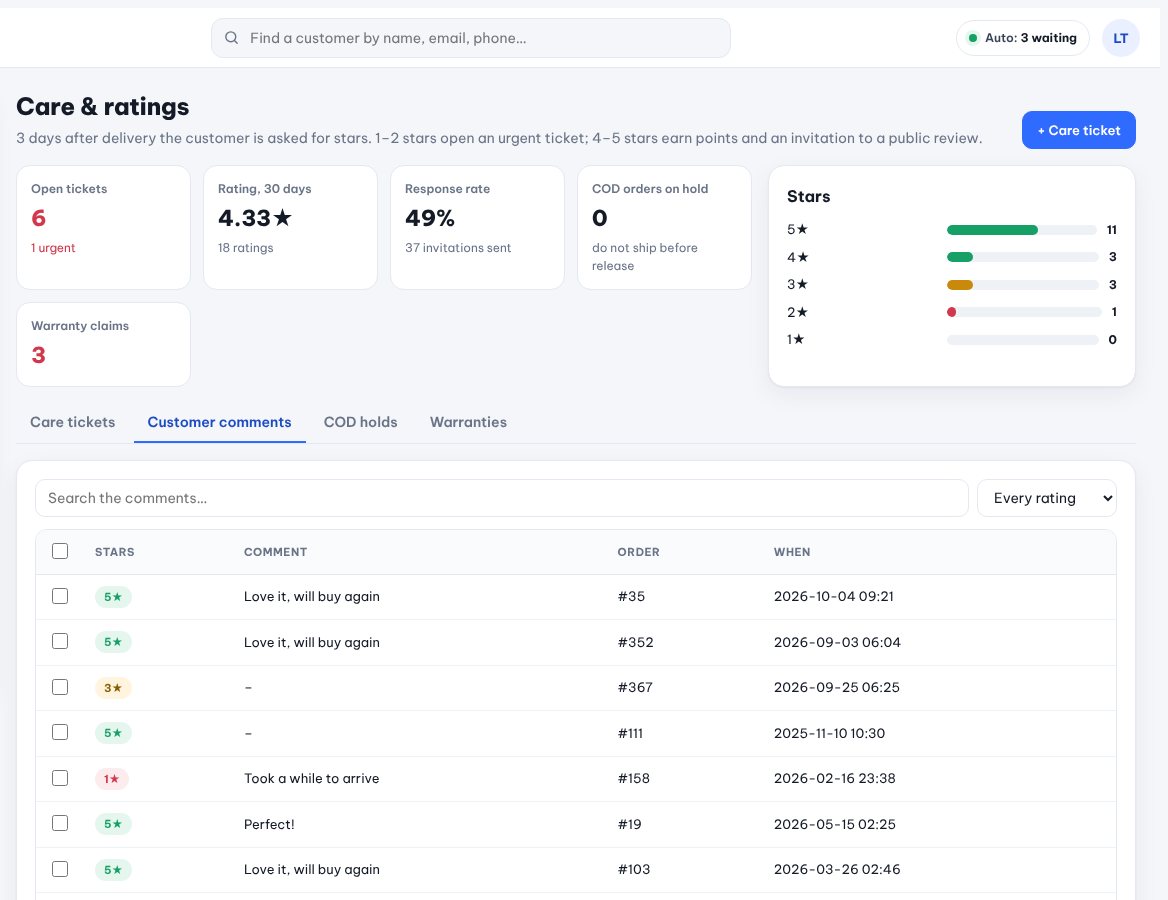
Task: Click the + Care ticket button
Action: pyautogui.click(x=1079, y=130)
